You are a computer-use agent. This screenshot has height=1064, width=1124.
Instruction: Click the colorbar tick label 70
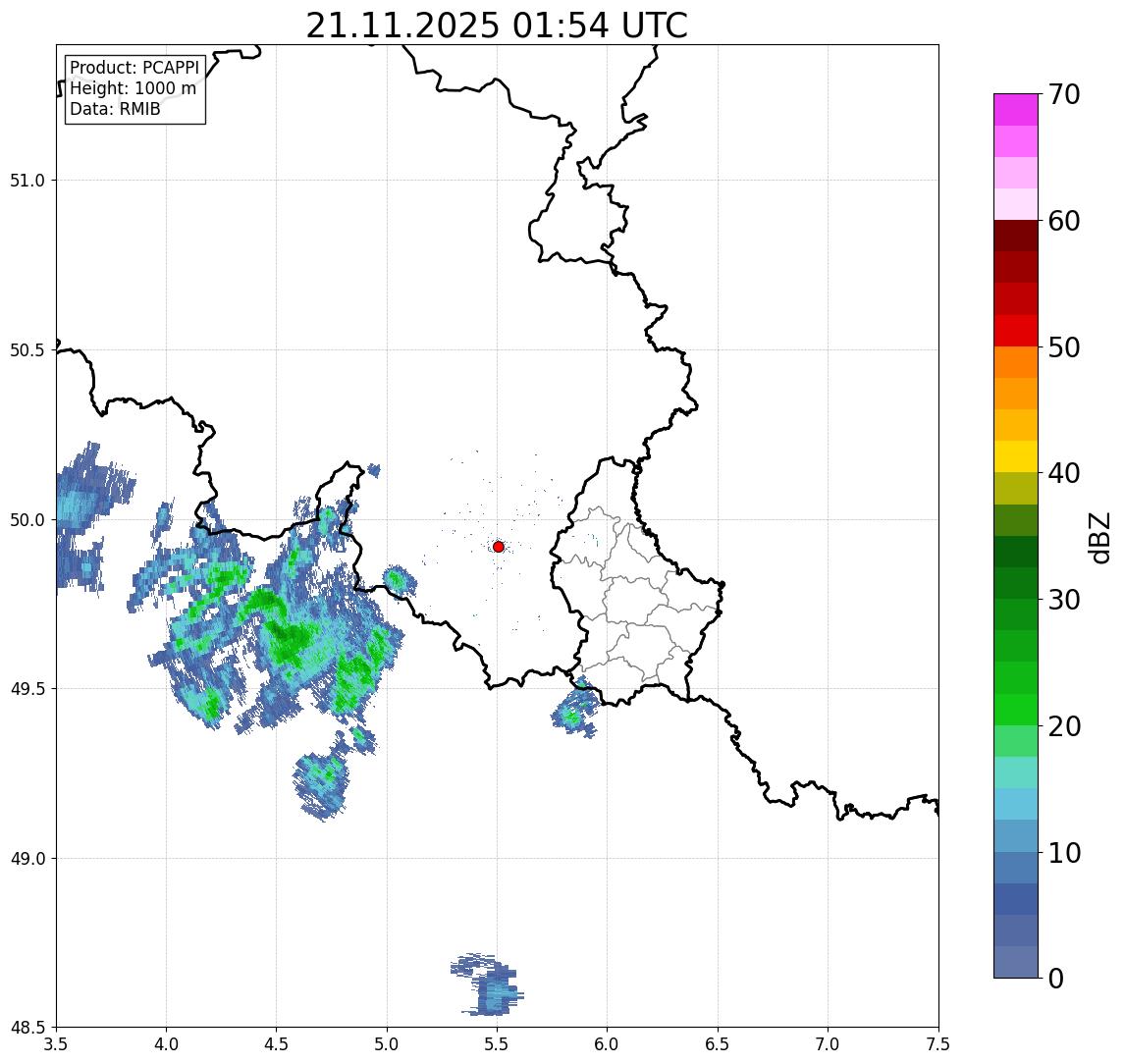pyautogui.click(x=1064, y=94)
